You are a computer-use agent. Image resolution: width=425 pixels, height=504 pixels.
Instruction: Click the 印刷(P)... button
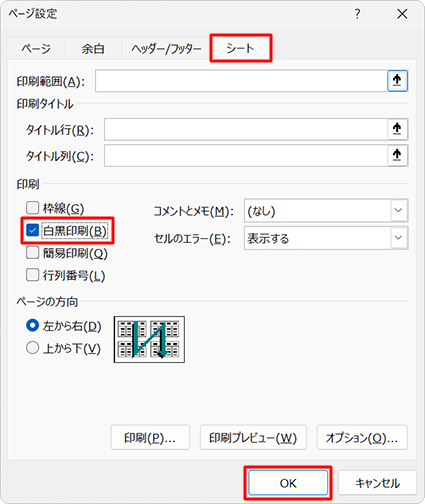[x=150, y=437]
